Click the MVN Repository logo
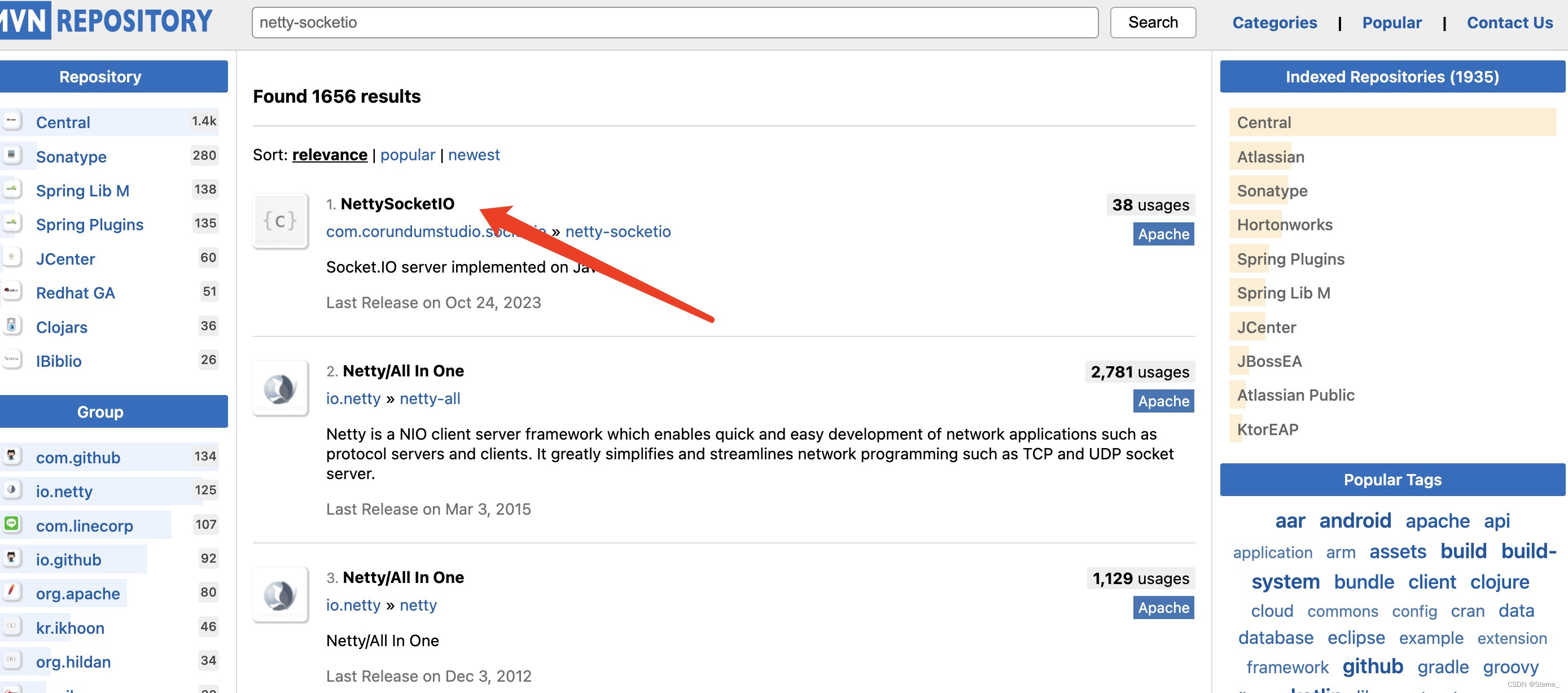 pyautogui.click(x=107, y=21)
